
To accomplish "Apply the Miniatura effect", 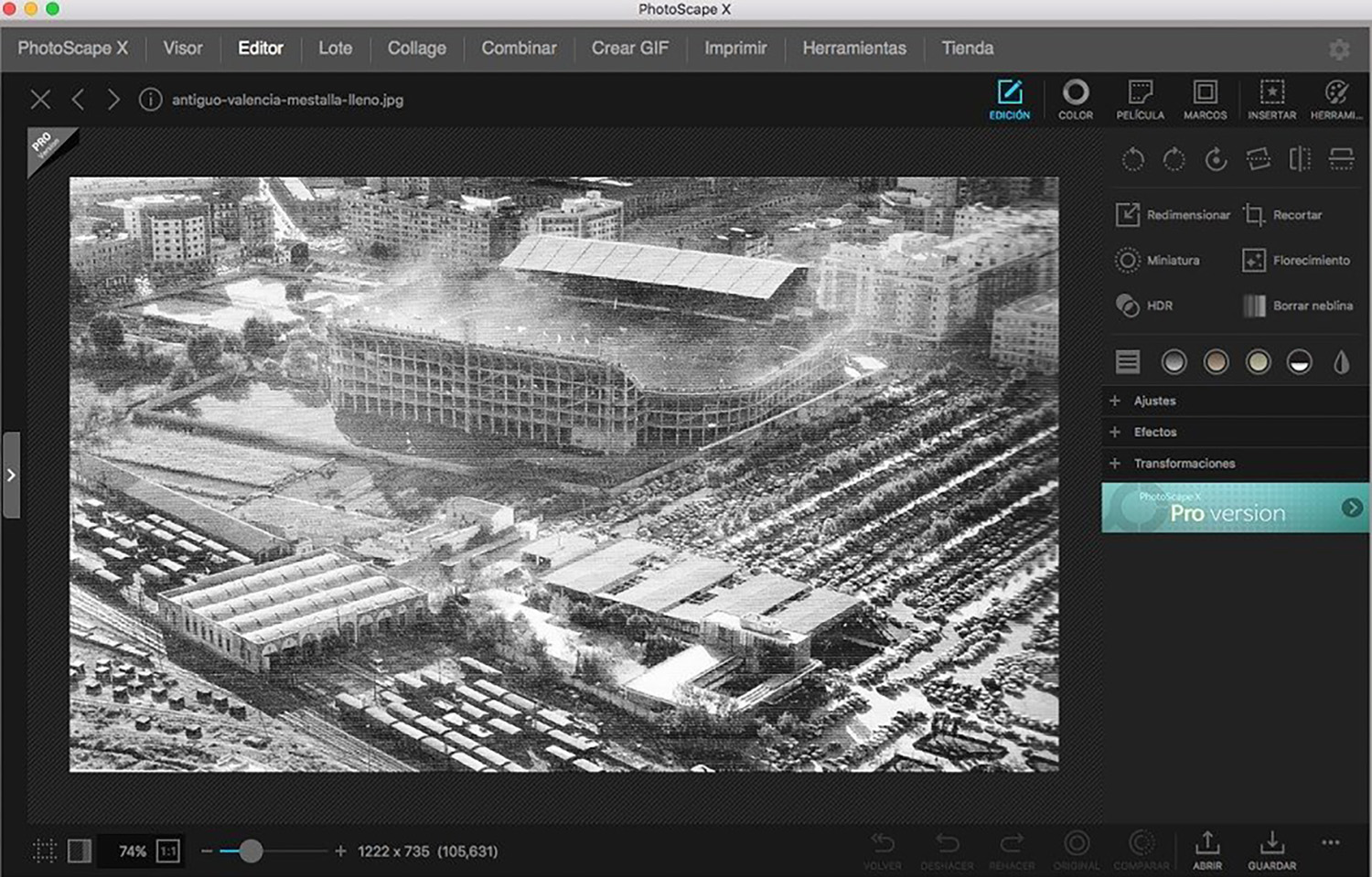I will point(1158,261).
